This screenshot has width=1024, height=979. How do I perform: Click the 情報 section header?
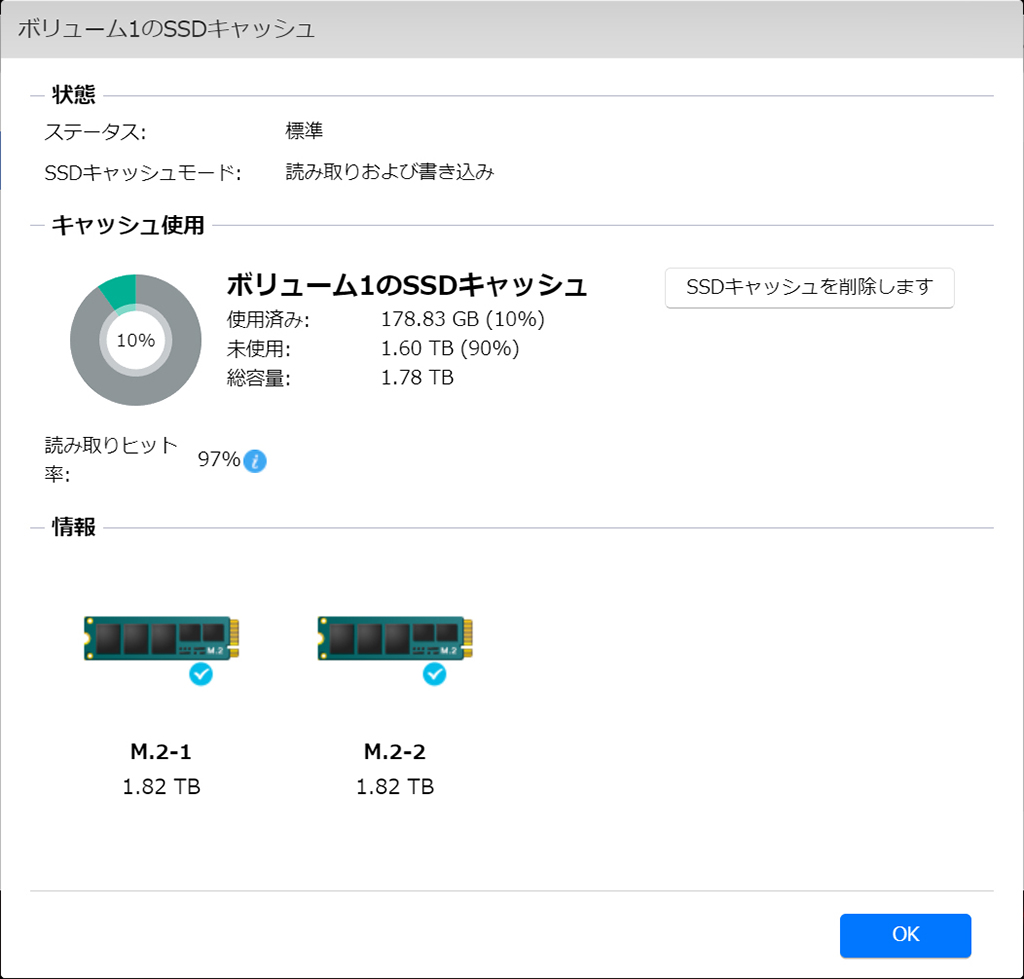coord(74,527)
